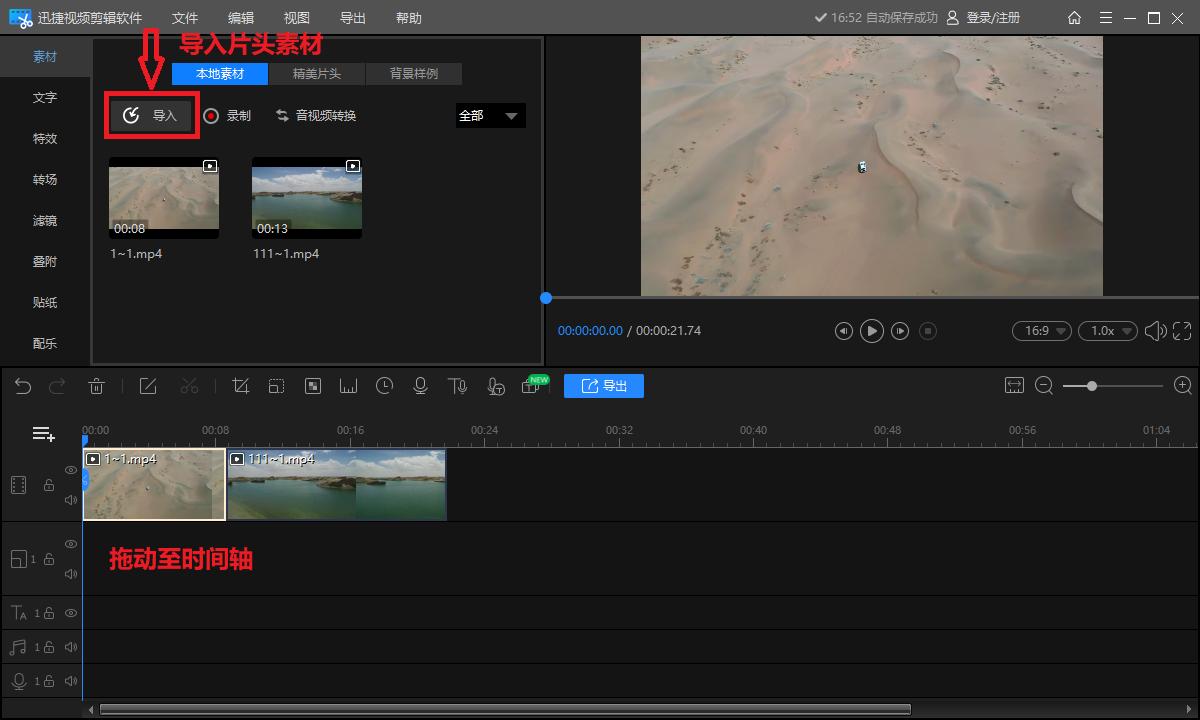The image size is (1200, 720).
Task: Enter fullscreen preview mode
Action: click(x=1182, y=331)
